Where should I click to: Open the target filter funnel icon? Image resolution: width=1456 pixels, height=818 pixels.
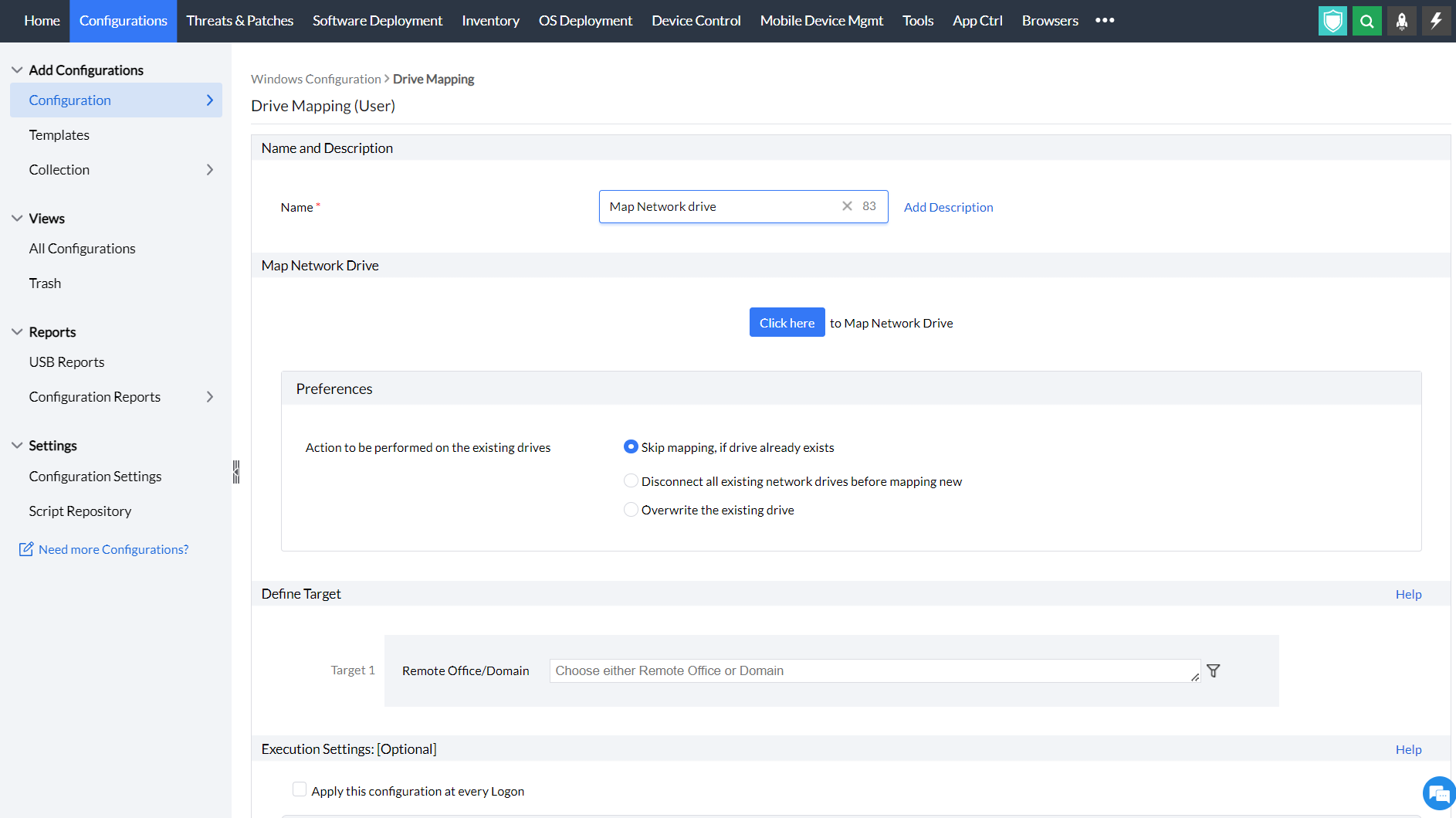coord(1214,671)
